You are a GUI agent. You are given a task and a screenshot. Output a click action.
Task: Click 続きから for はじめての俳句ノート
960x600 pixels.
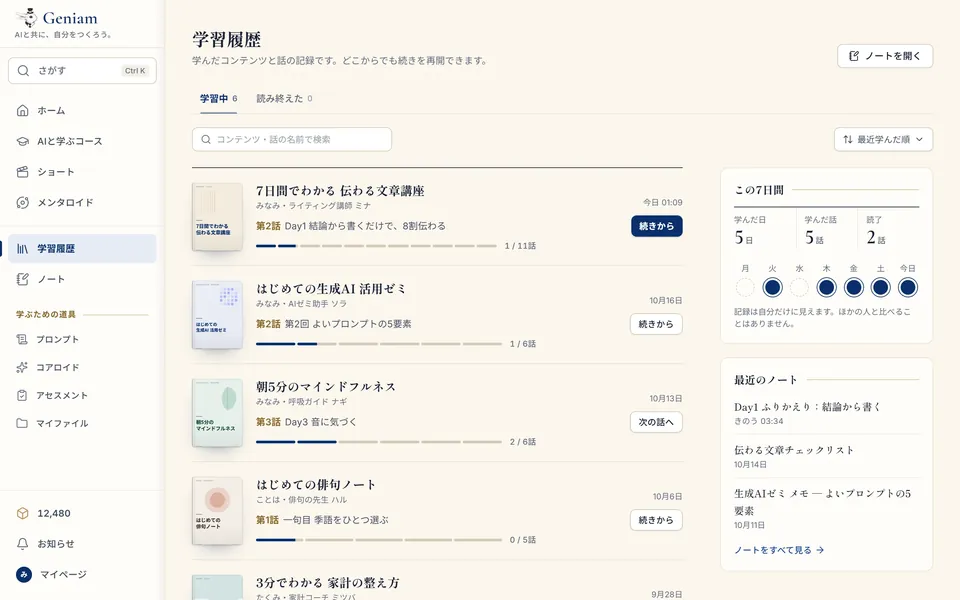656,520
